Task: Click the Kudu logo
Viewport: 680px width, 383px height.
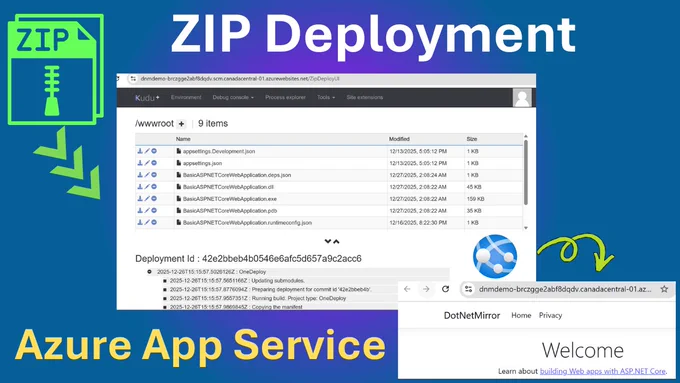Action: tap(147, 98)
